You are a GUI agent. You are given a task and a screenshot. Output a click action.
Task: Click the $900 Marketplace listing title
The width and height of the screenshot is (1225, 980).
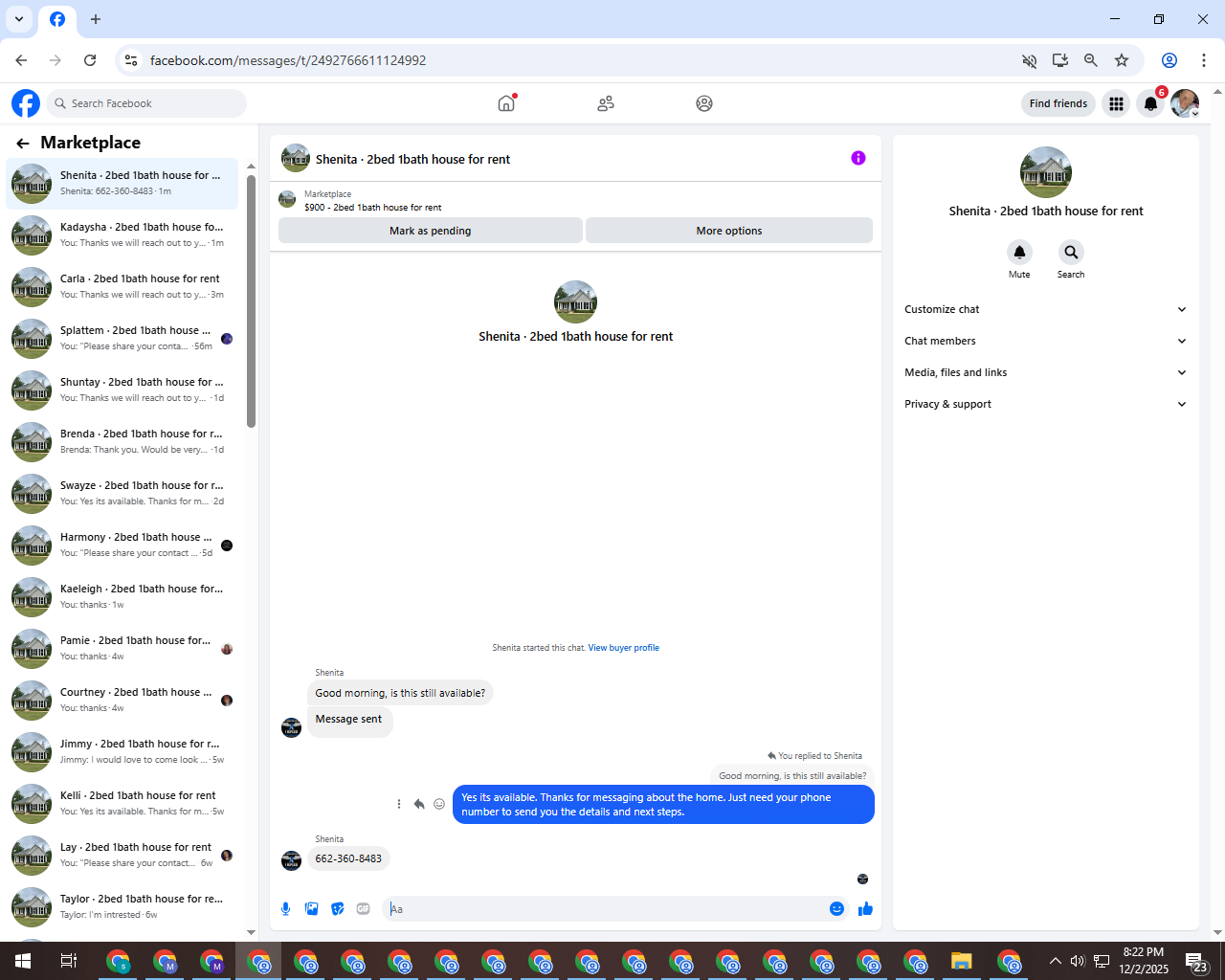[373, 208]
